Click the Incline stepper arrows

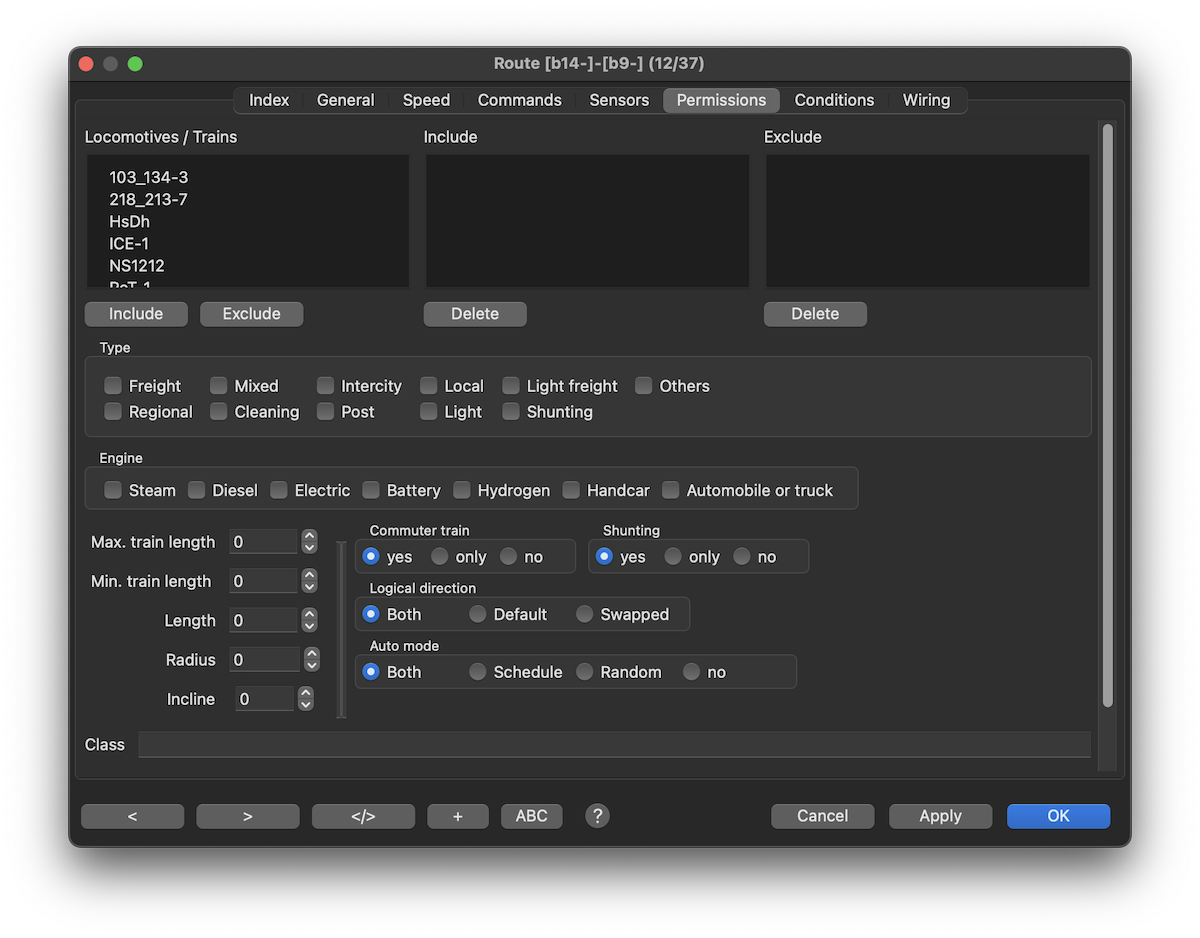[306, 699]
